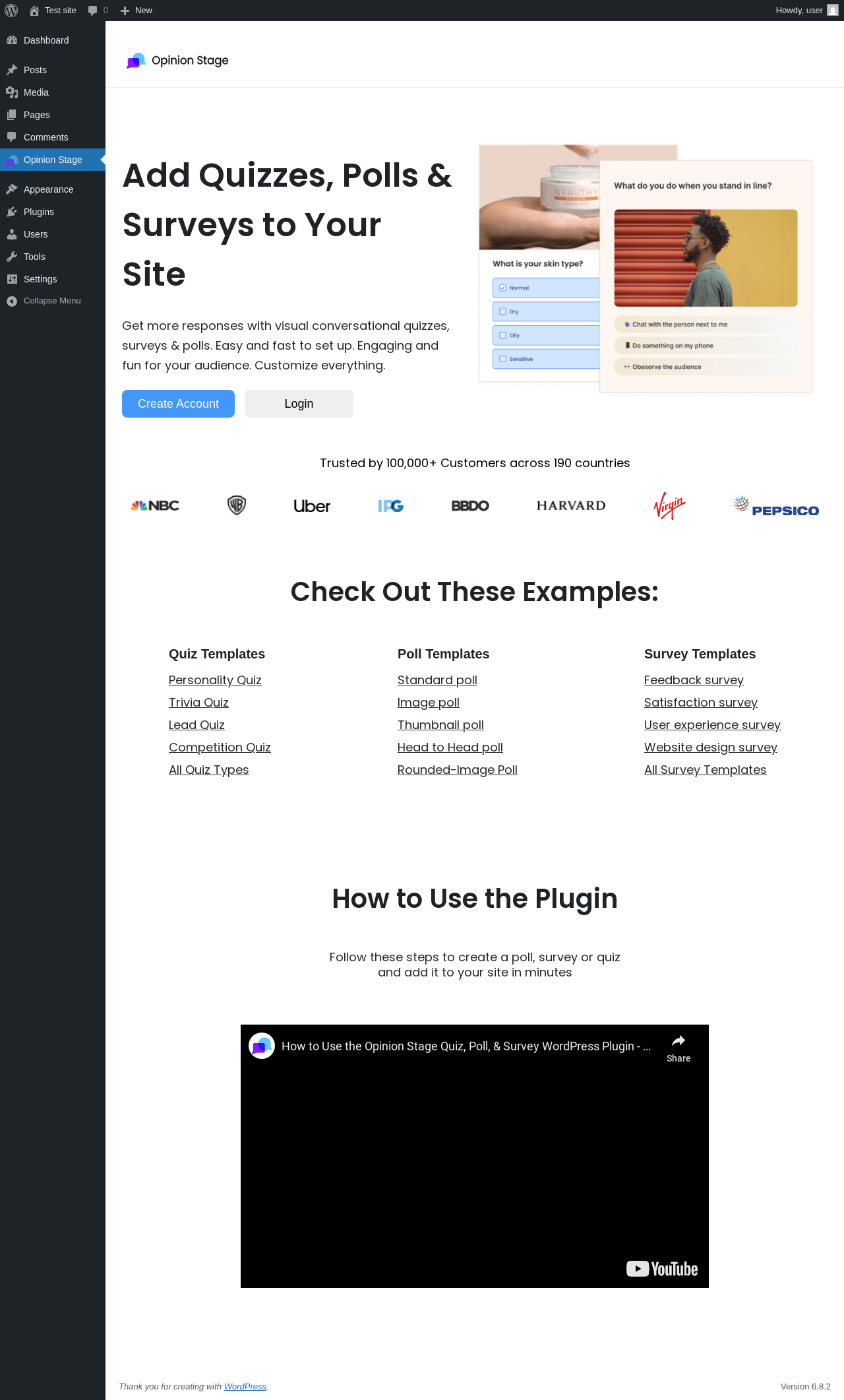
Task: Click the Users person icon
Action: (x=12, y=234)
